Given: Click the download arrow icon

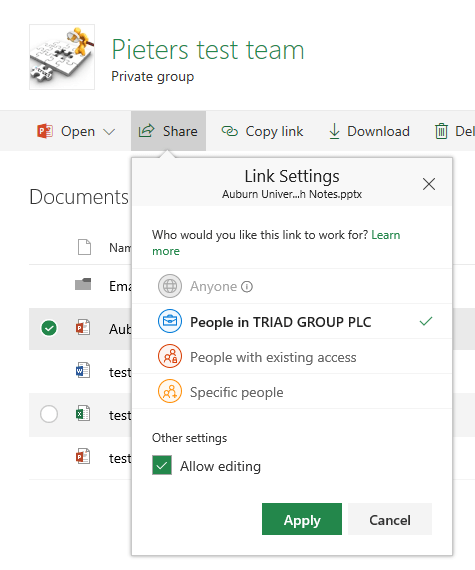Looking at the screenshot, I should pos(334,131).
